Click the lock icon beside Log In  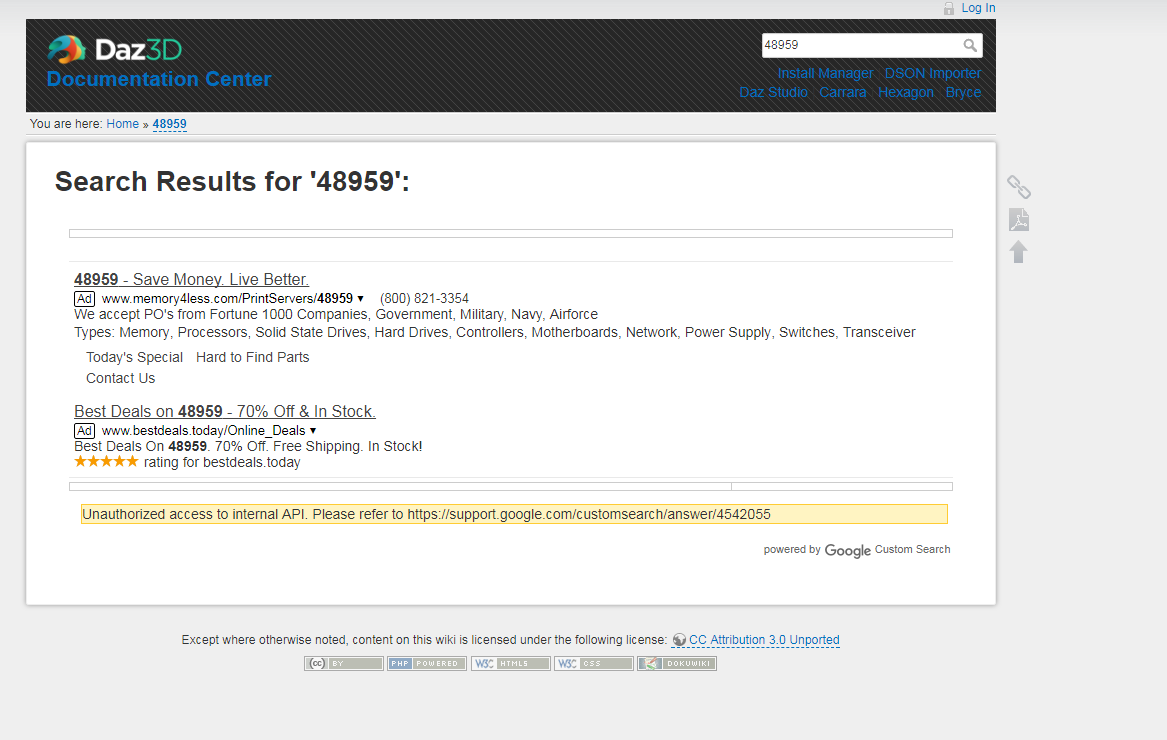point(949,8)
